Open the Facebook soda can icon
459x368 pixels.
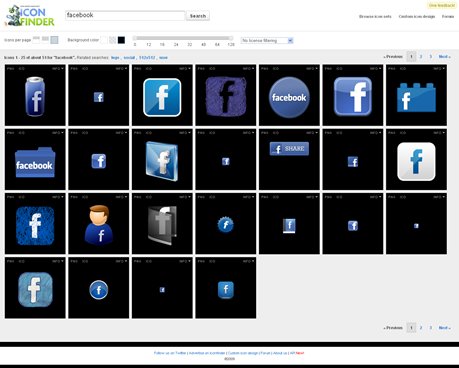tap(35, 97)
